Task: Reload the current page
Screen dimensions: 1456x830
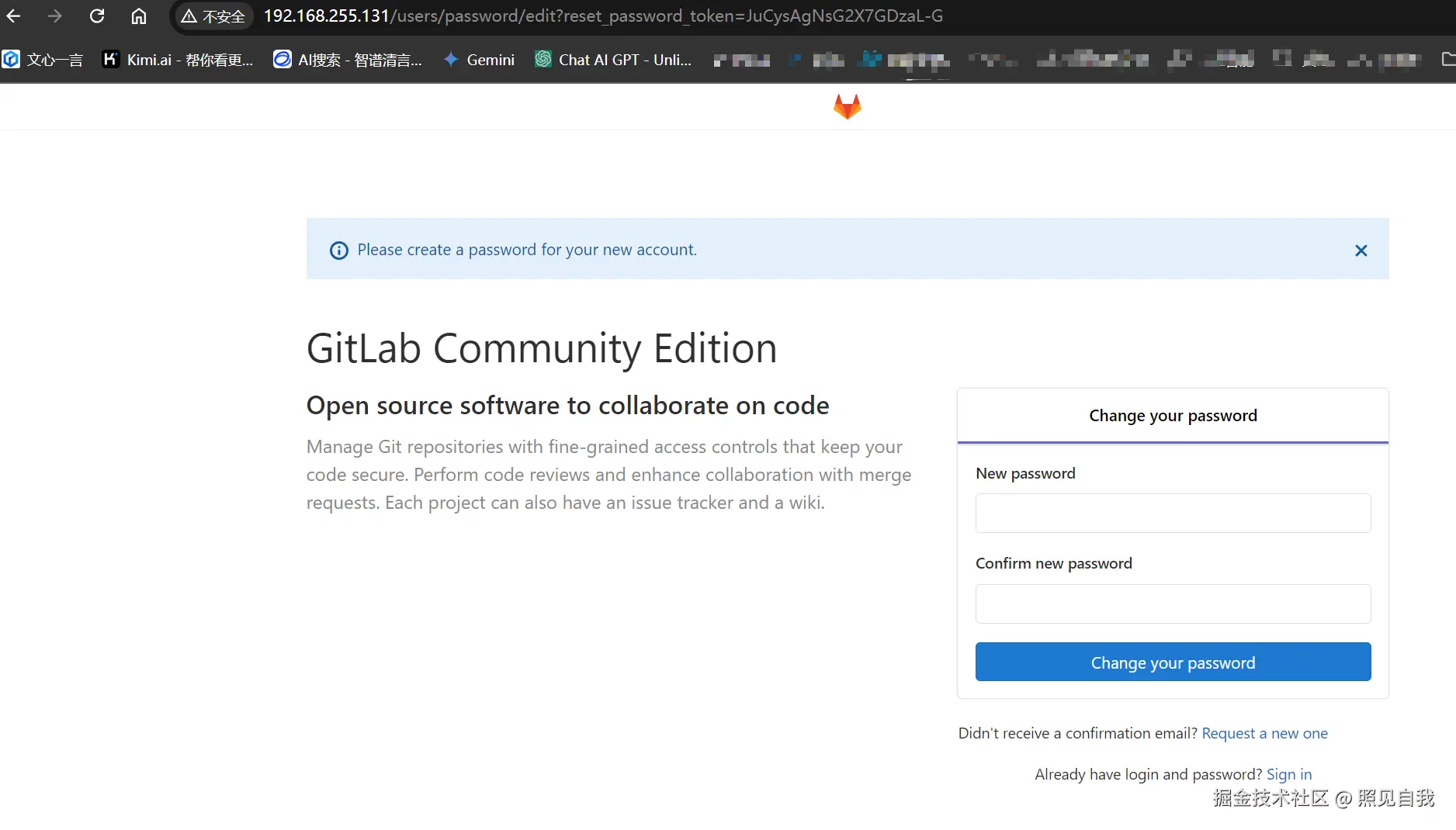Action: click(97, 16)
